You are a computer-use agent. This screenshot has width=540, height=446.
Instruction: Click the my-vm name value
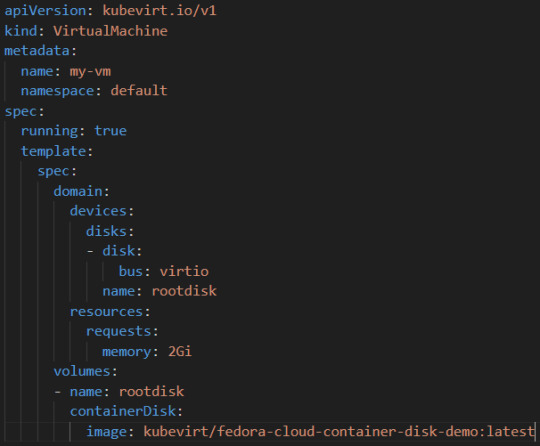point(90,72)
